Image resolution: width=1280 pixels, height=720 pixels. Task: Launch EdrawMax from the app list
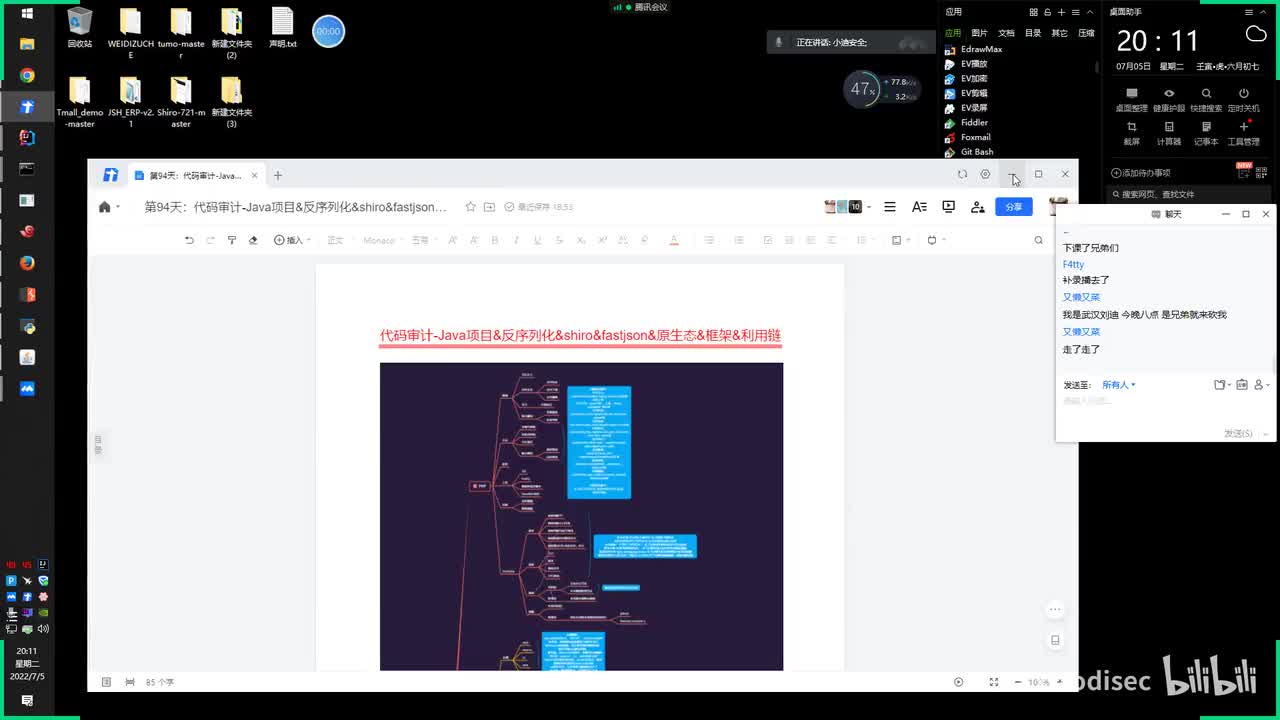pyautogui.click(x=974, y=49)
